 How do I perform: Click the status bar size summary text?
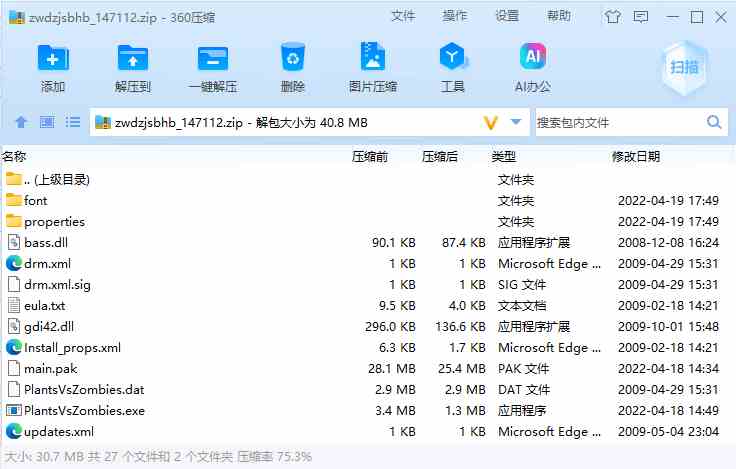[x=158, y=456]
